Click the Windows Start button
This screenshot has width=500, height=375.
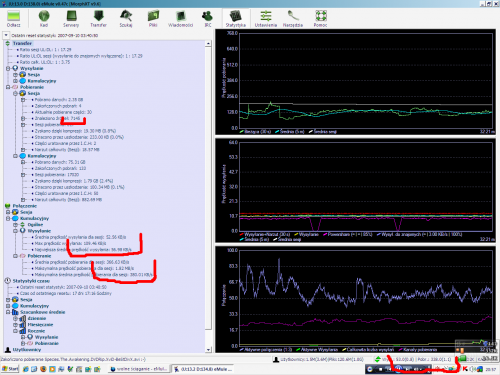pos(10,369)
